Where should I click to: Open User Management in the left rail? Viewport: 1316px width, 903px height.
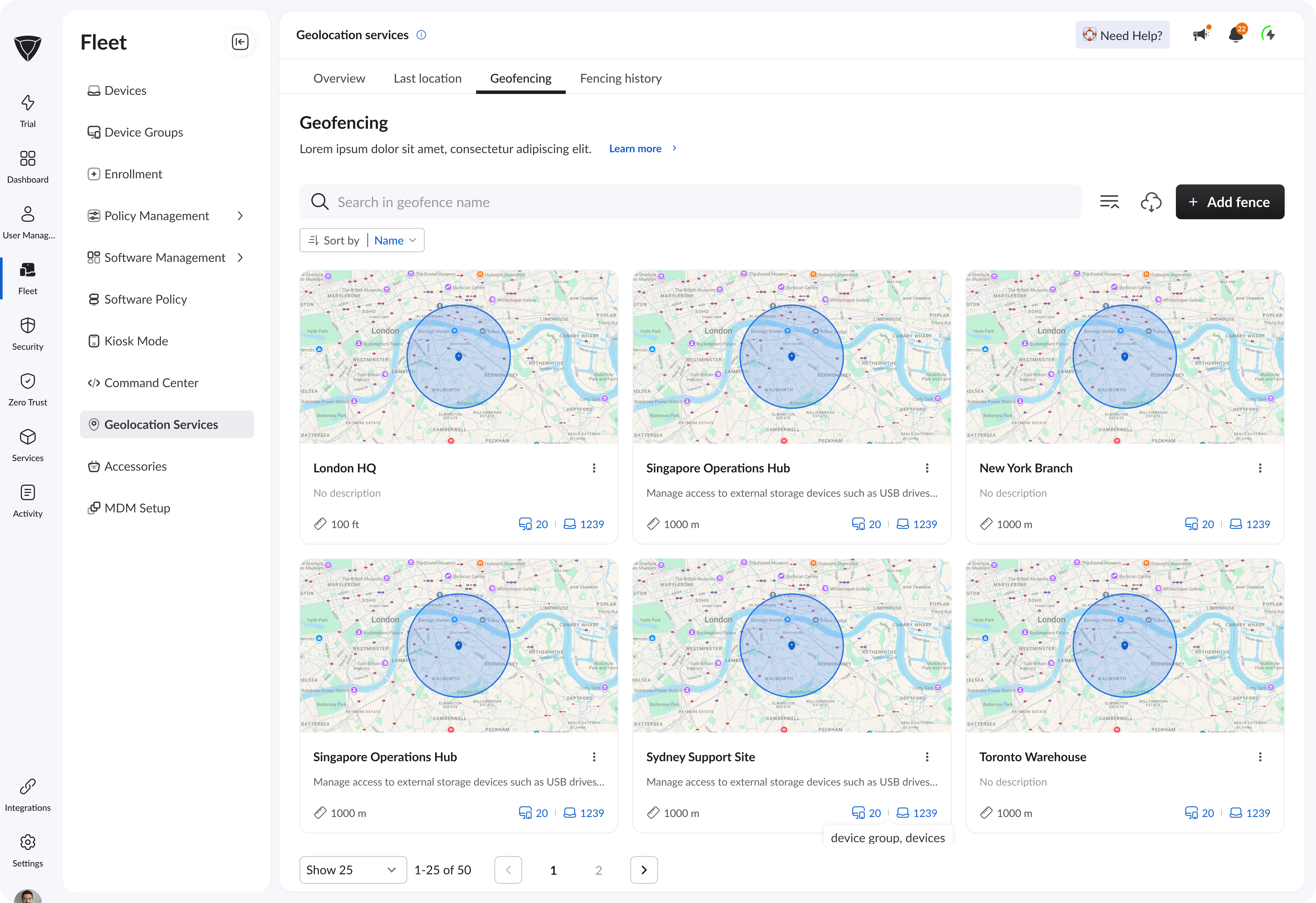click(28, 222)
